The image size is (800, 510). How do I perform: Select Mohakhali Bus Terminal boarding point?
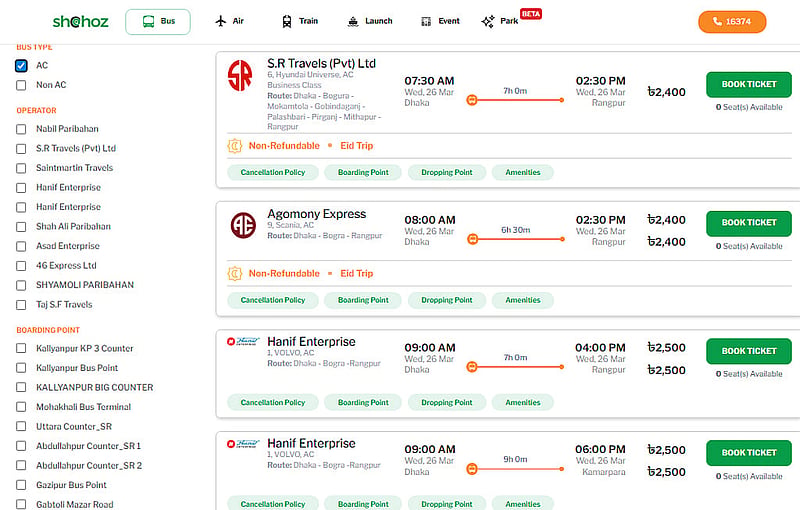(21, 407)
